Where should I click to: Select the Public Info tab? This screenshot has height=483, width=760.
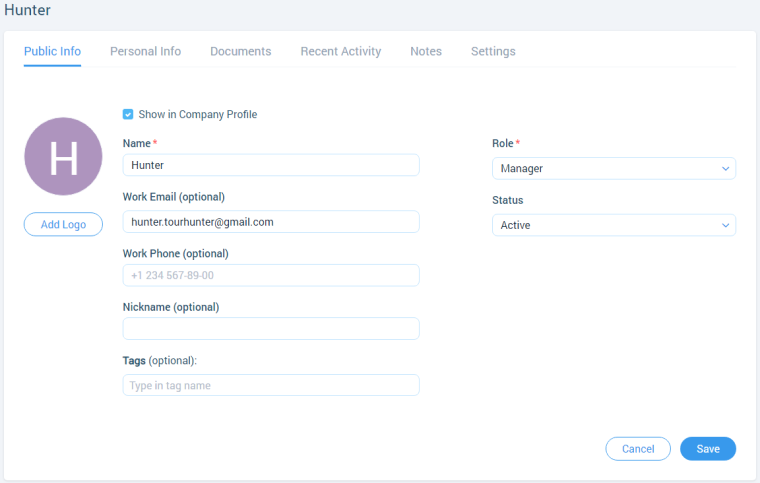coord(52,51)
